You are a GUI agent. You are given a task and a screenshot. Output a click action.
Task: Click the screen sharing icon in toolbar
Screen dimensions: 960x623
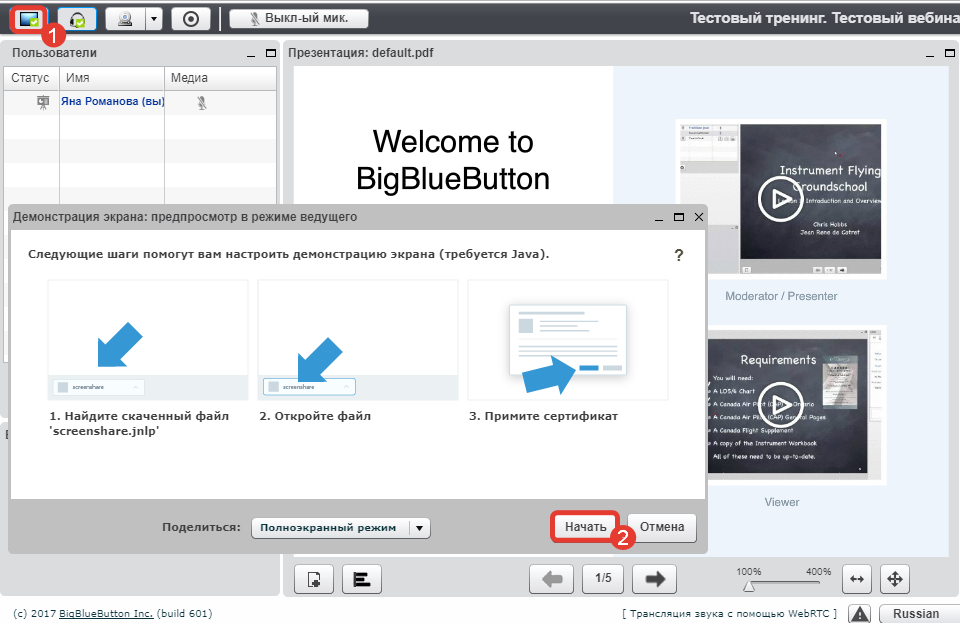pos(29,19)
